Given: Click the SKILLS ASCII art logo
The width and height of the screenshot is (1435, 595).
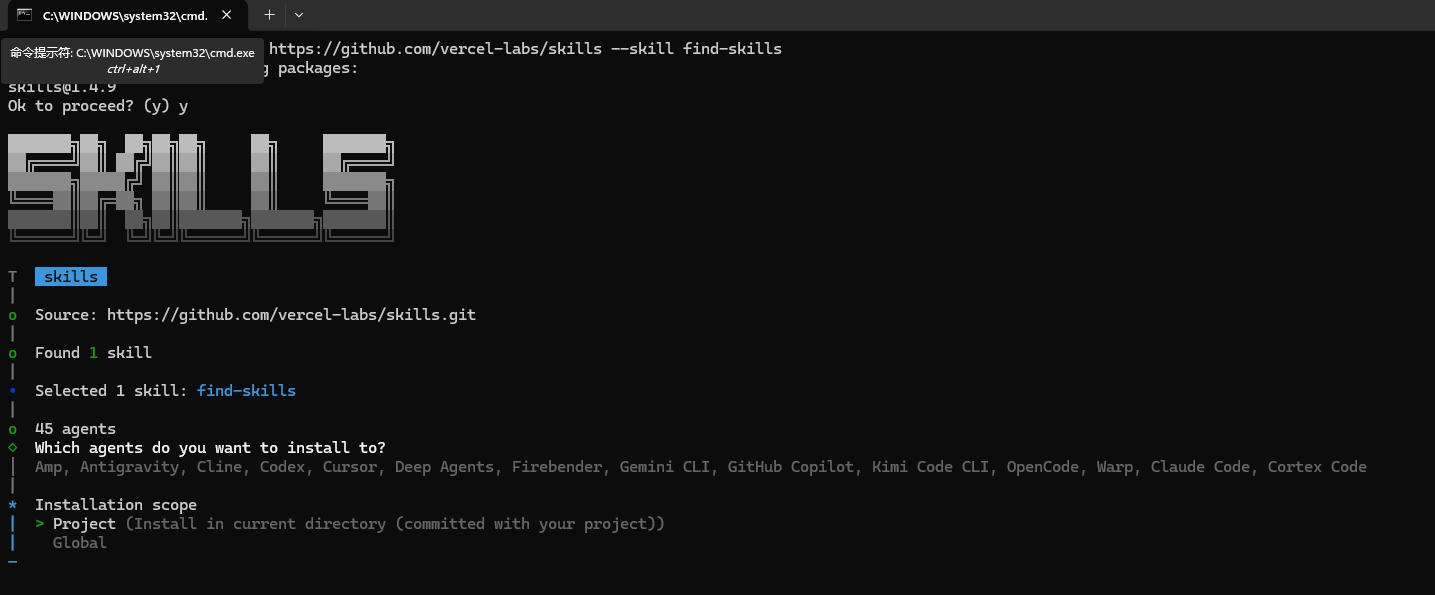Looking at the screenshot, I should click(200, 186).
